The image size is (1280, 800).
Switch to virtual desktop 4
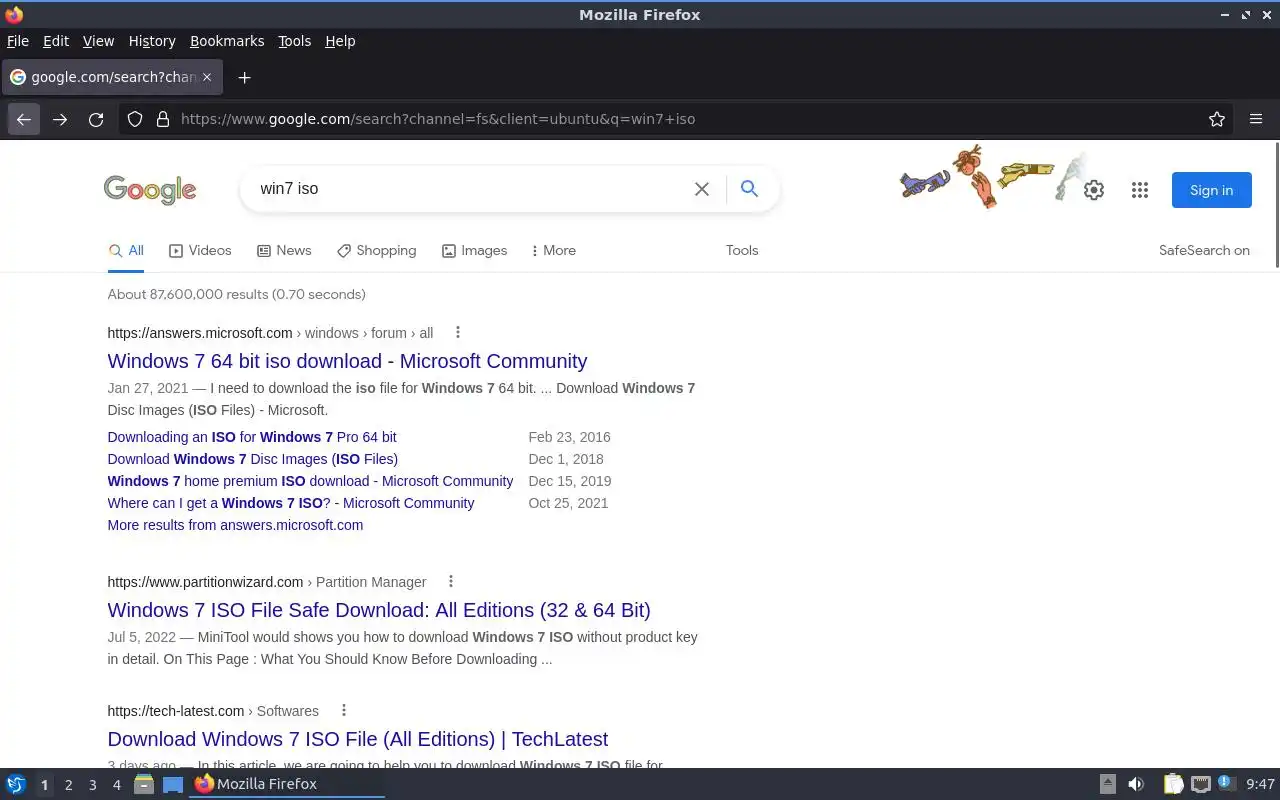click(116, 785)
